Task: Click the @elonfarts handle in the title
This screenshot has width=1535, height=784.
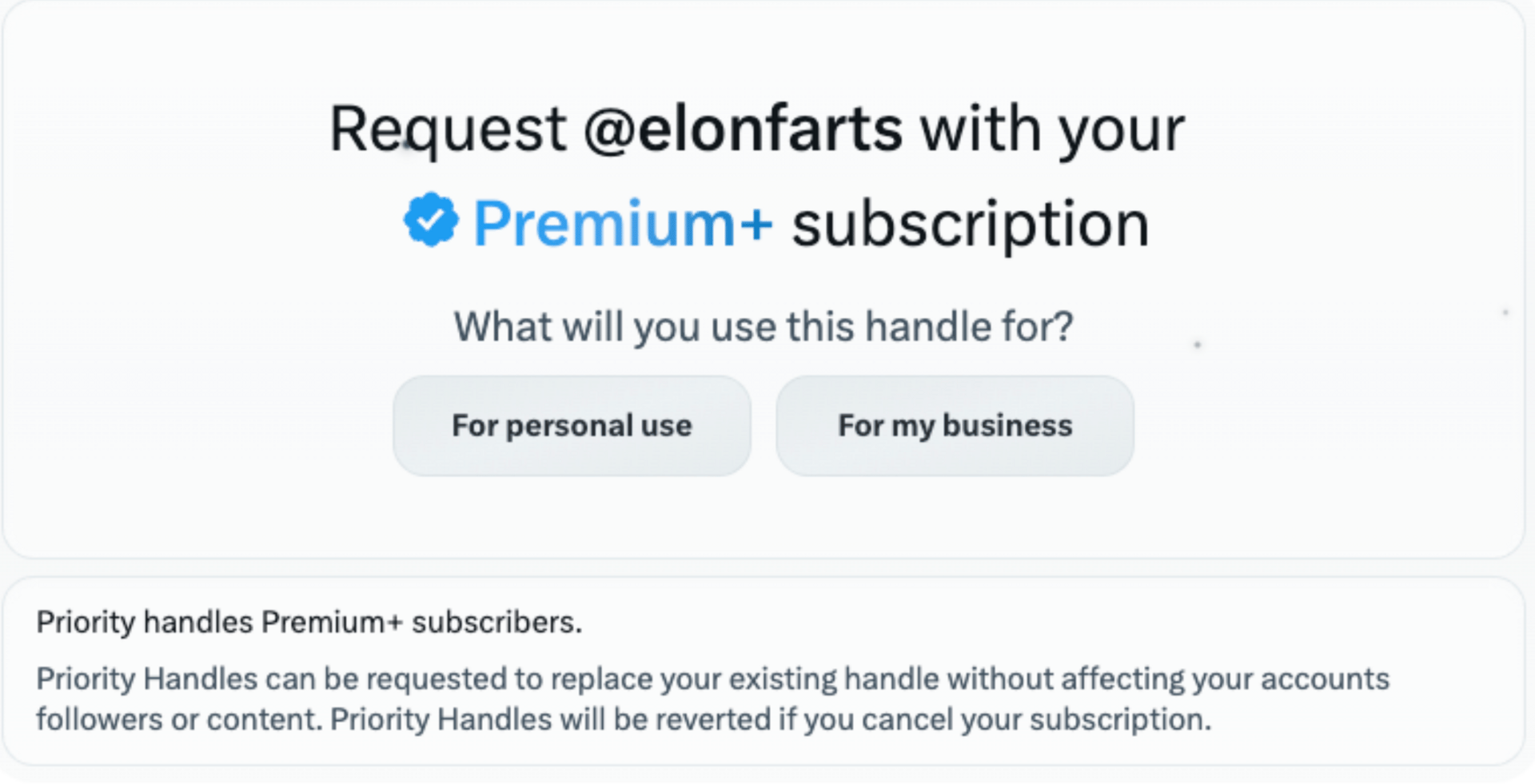Action: 744,129
